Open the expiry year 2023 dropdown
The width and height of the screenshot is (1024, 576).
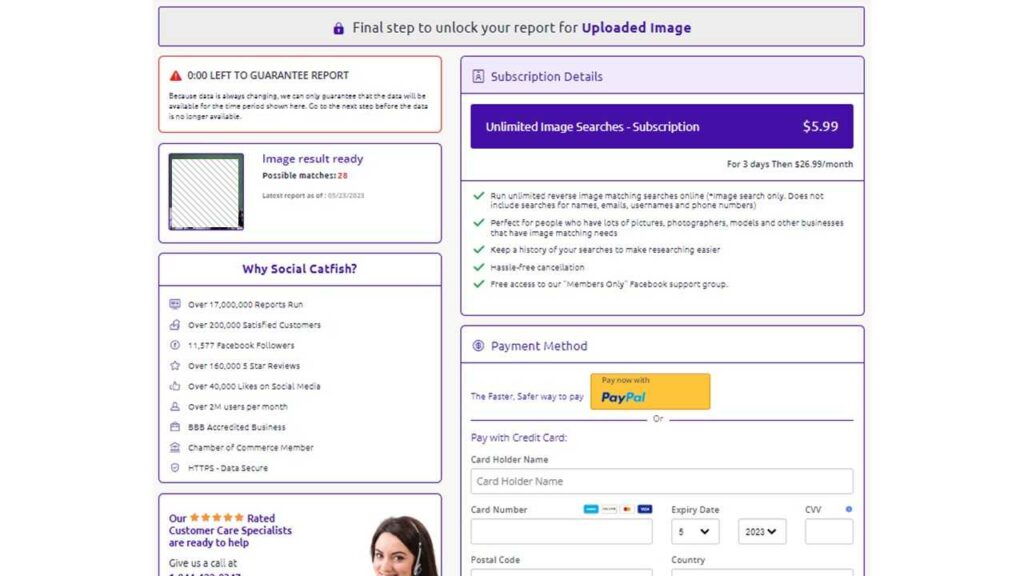click(762, 532)
